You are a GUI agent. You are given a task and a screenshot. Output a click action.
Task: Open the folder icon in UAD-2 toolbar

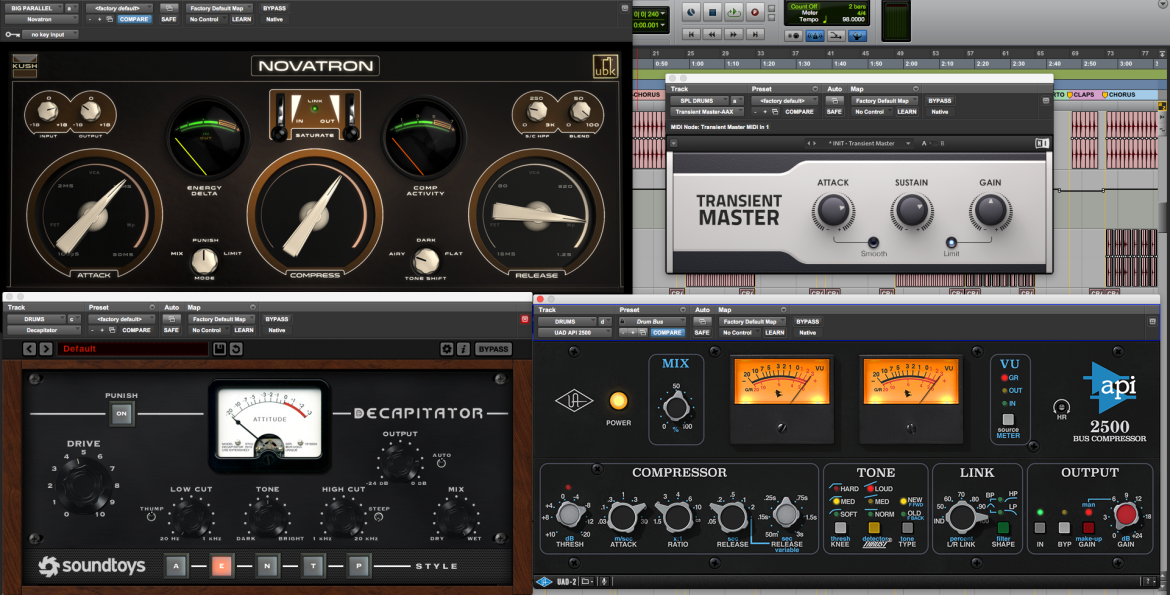click(587, 582)
